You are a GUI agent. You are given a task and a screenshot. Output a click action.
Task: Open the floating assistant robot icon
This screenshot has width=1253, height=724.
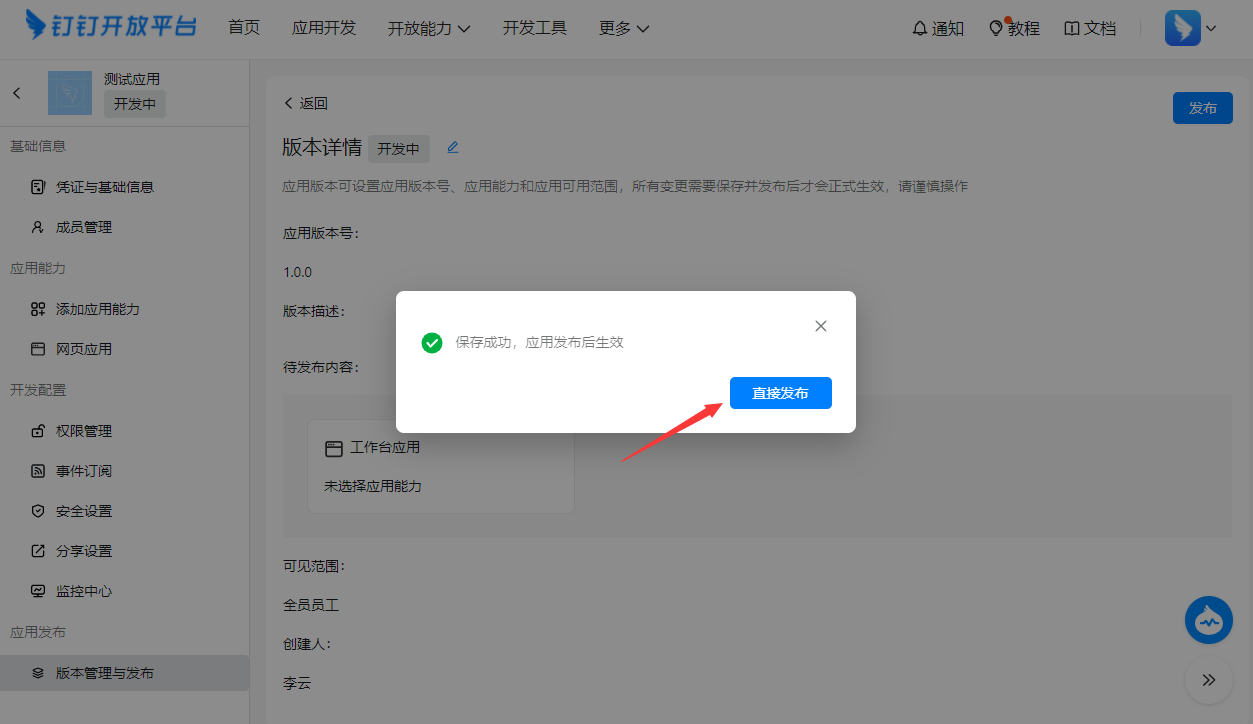pyautogui.click(x=1208, y=620)
